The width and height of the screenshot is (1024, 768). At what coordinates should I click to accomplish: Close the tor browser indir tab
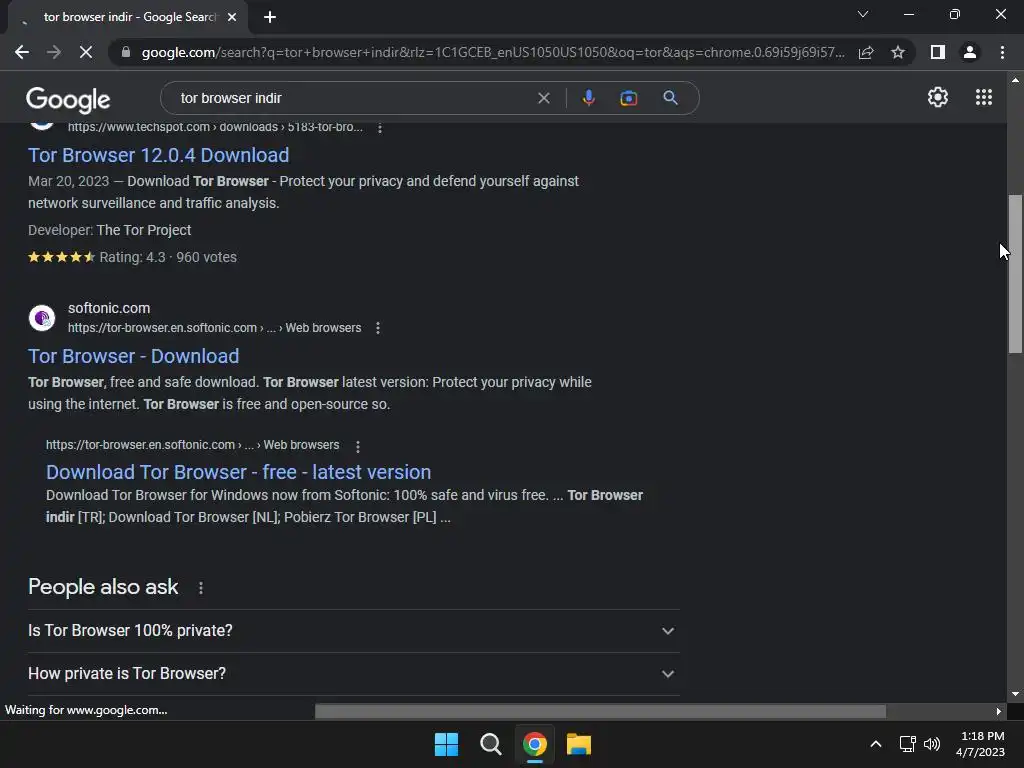pyautogui.click(x=232, y=17)
